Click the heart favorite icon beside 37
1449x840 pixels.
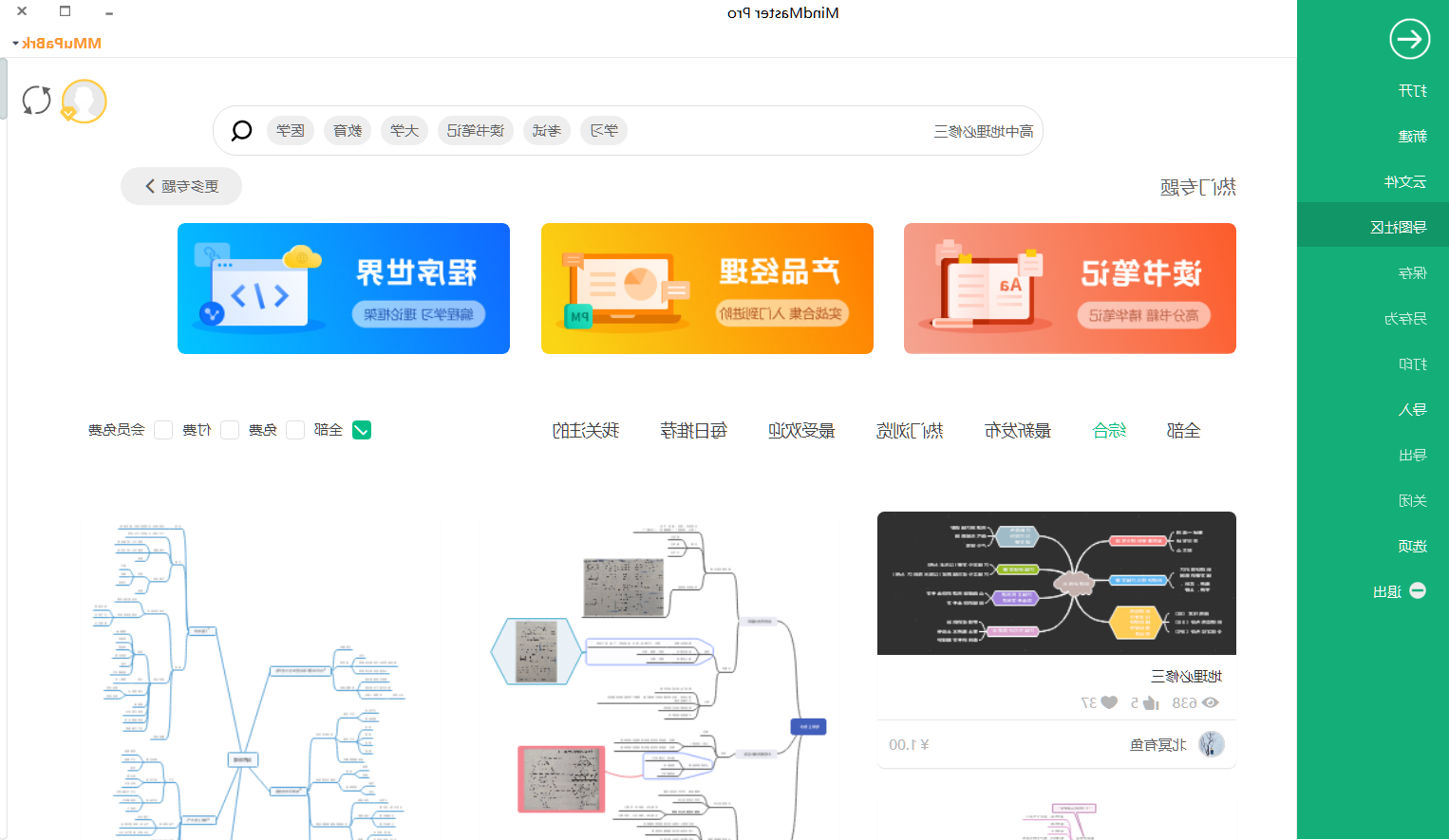pyautogui.click(x=1109, y=702)
